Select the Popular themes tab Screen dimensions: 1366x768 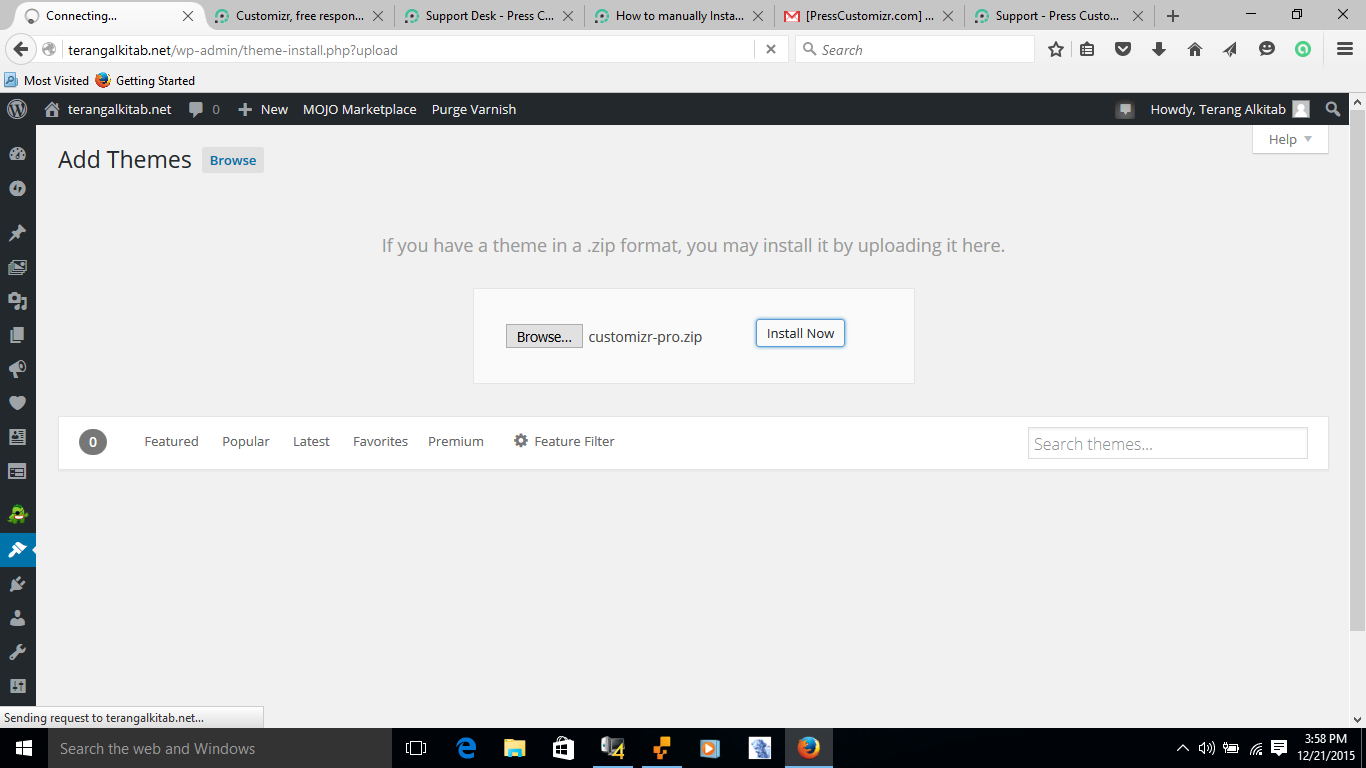(246, 441)
